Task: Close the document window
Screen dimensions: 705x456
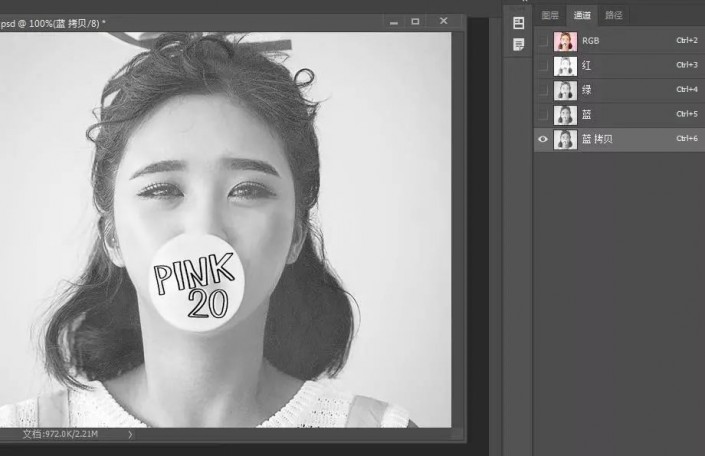Action: (443, 20)
